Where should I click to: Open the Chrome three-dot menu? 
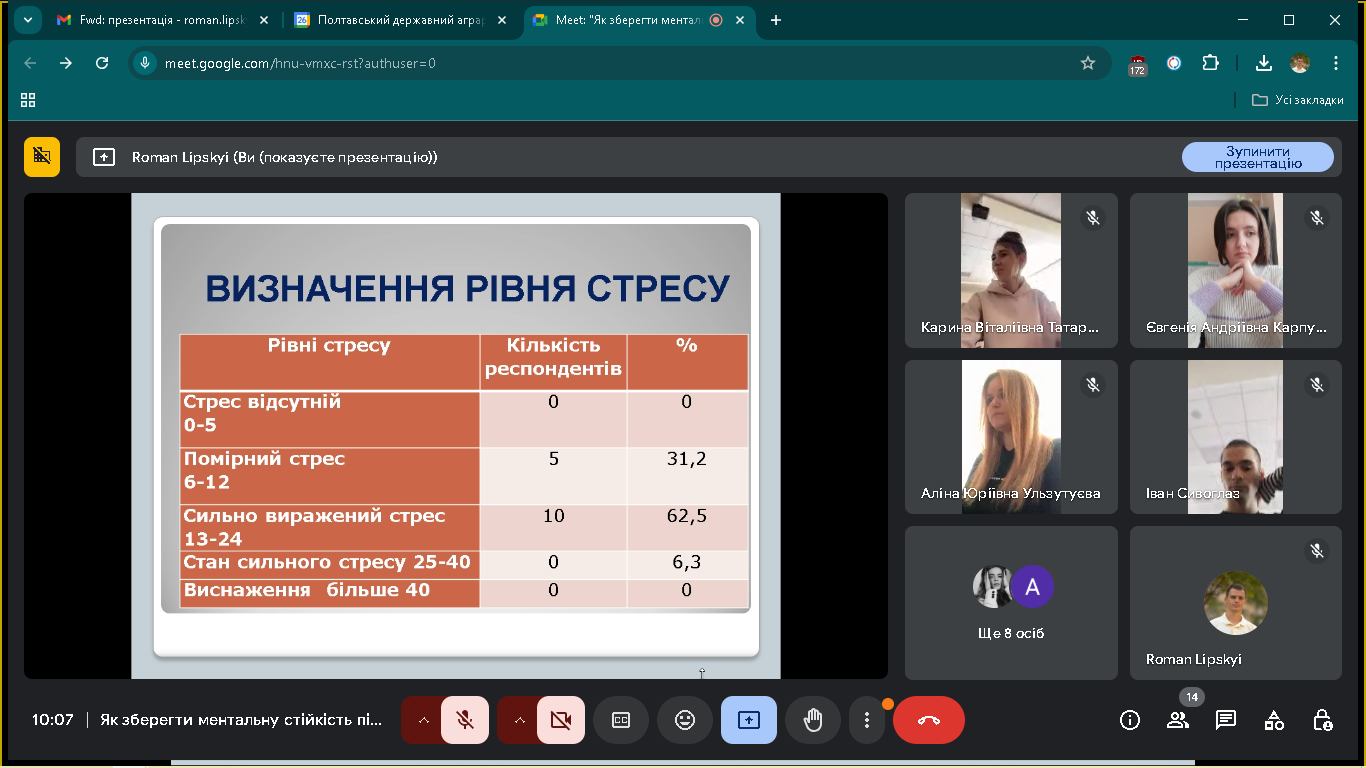[1336, 63]
